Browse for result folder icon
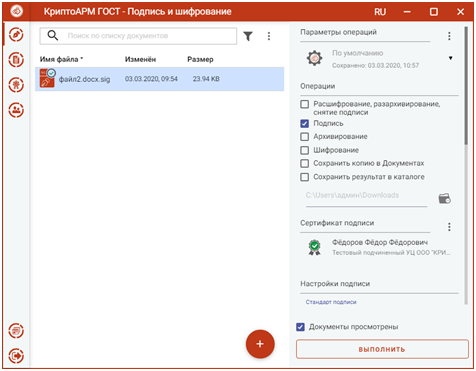476x371 pixels. point(444,198)
